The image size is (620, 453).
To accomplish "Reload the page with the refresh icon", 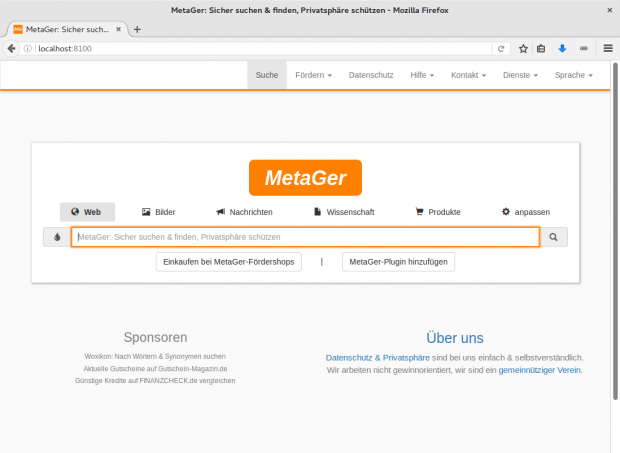I will tap(501, 49).
